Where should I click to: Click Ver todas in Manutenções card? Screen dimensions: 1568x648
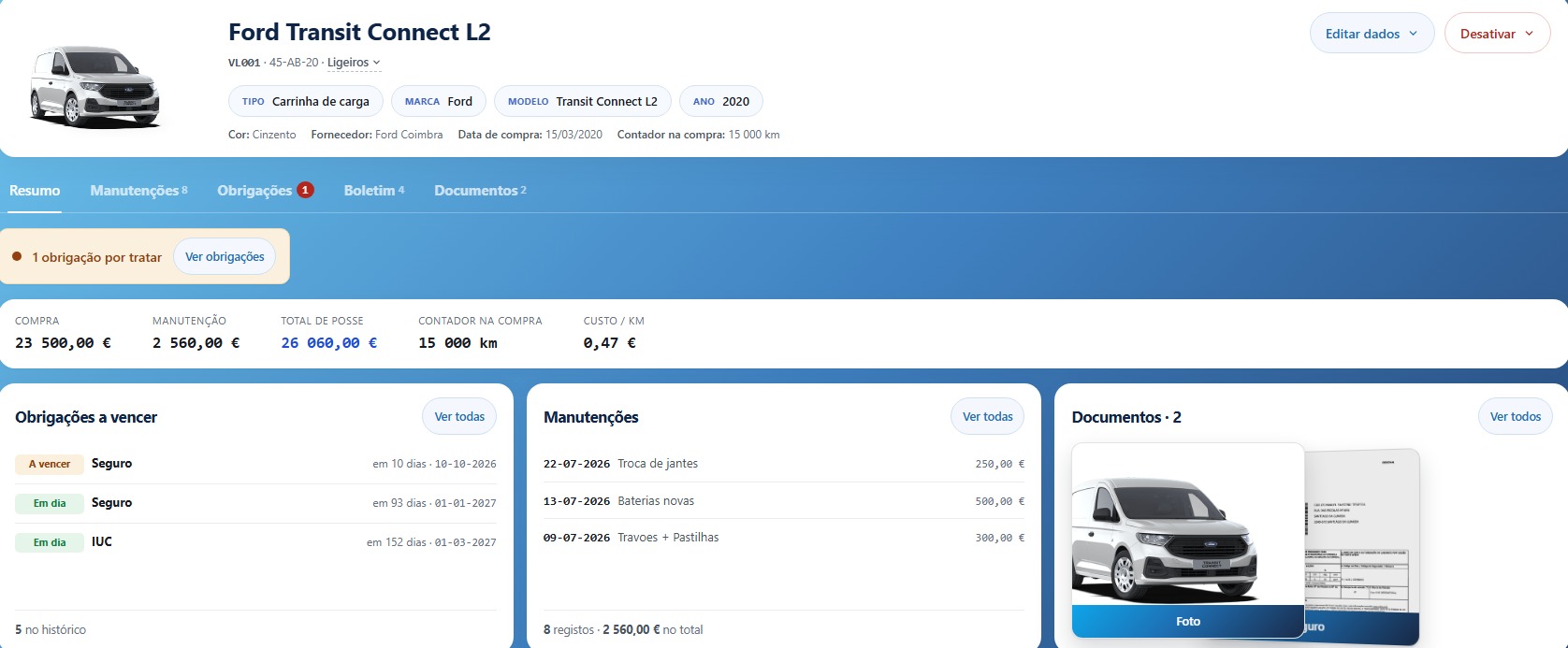point(987,417)
